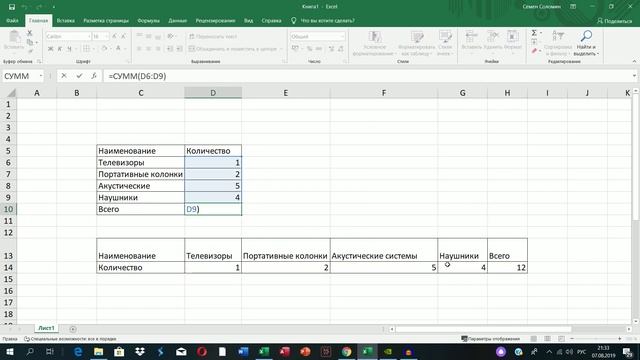This screenshot has width=640, height=360.
Task: Switch to the Рецензирование tab
Action: click(x=215, y=20)
